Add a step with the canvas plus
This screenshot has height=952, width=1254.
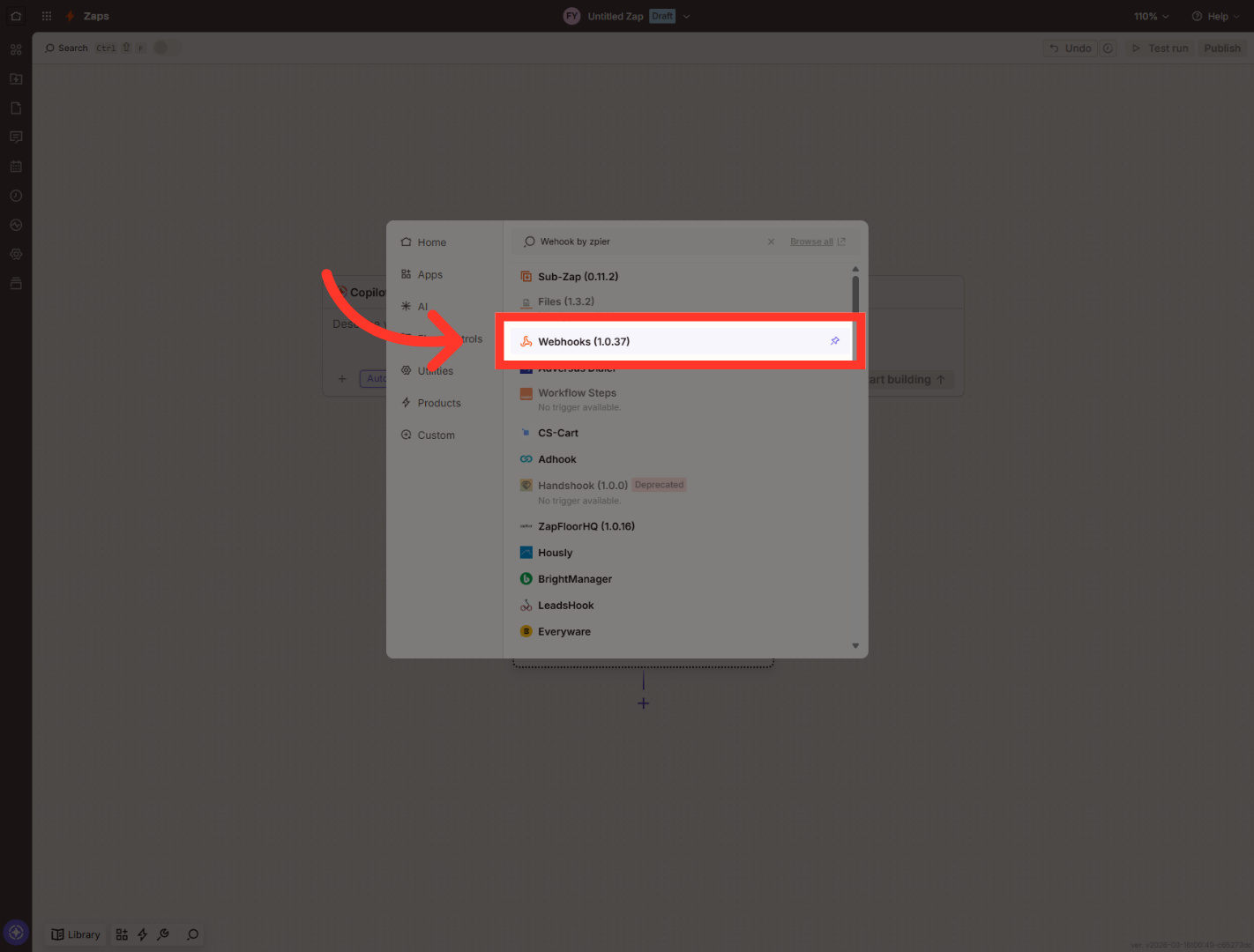point(644,703)
